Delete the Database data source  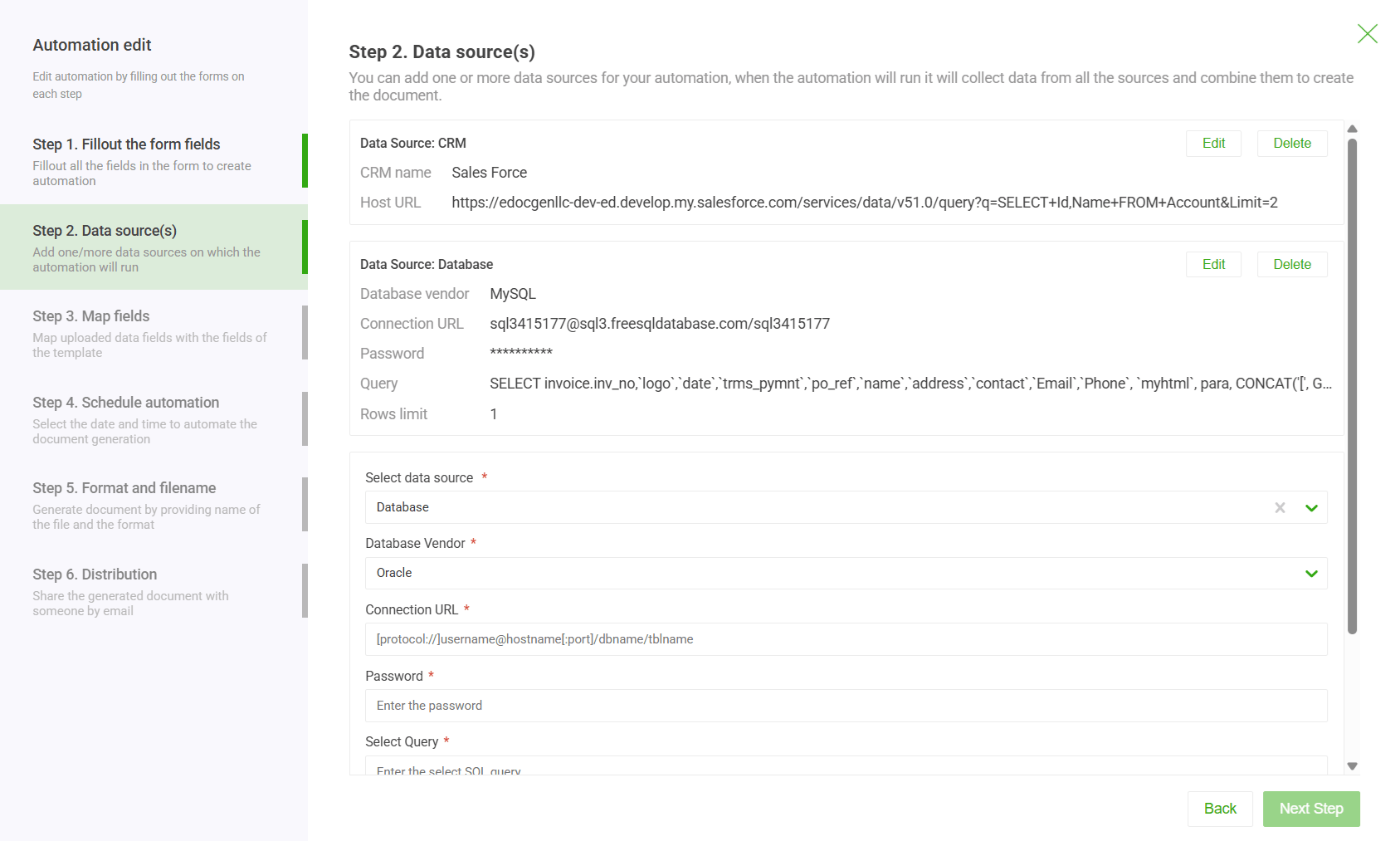(1292, 264)
